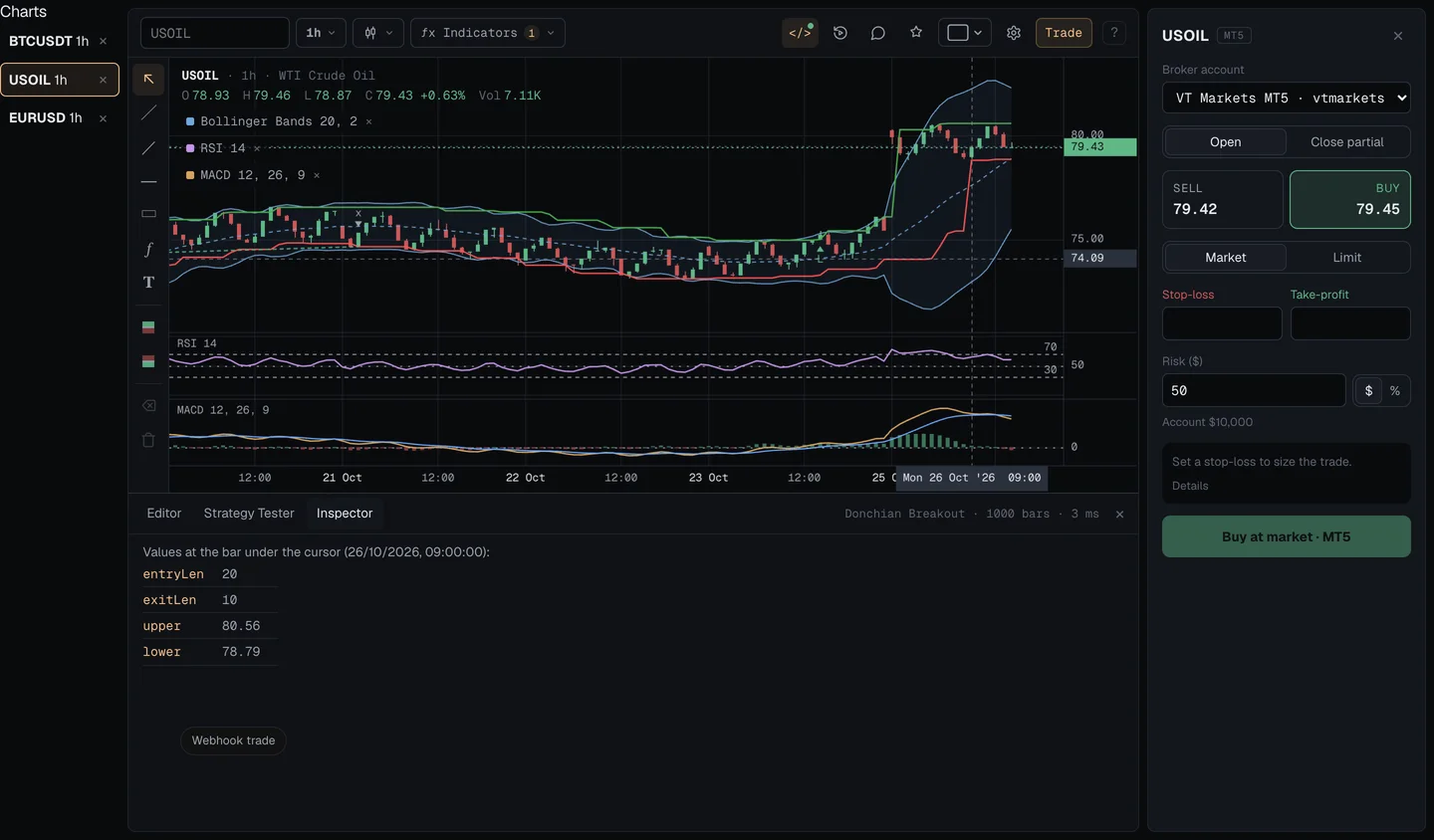Open the 1h timeframe dropdown
Image resolution: width=1434 pixels, height=840 pixels.
coord(321,33)
